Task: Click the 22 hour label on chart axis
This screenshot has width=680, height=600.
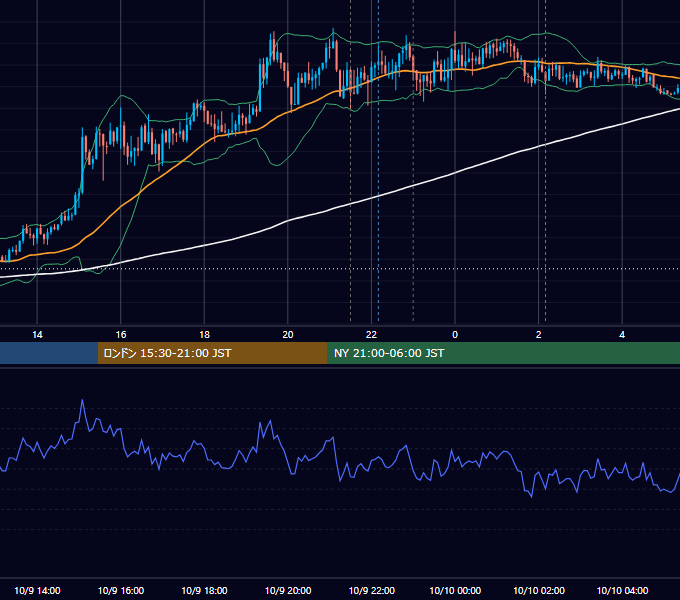Action: point(371,335)
